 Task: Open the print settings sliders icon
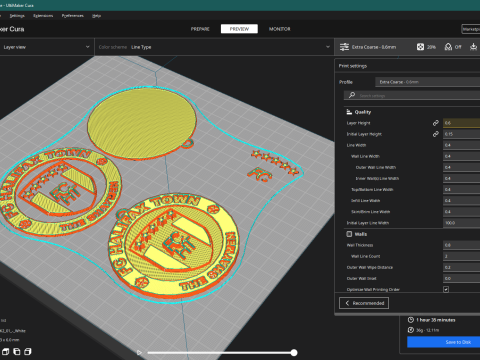[x=344, y=47]
